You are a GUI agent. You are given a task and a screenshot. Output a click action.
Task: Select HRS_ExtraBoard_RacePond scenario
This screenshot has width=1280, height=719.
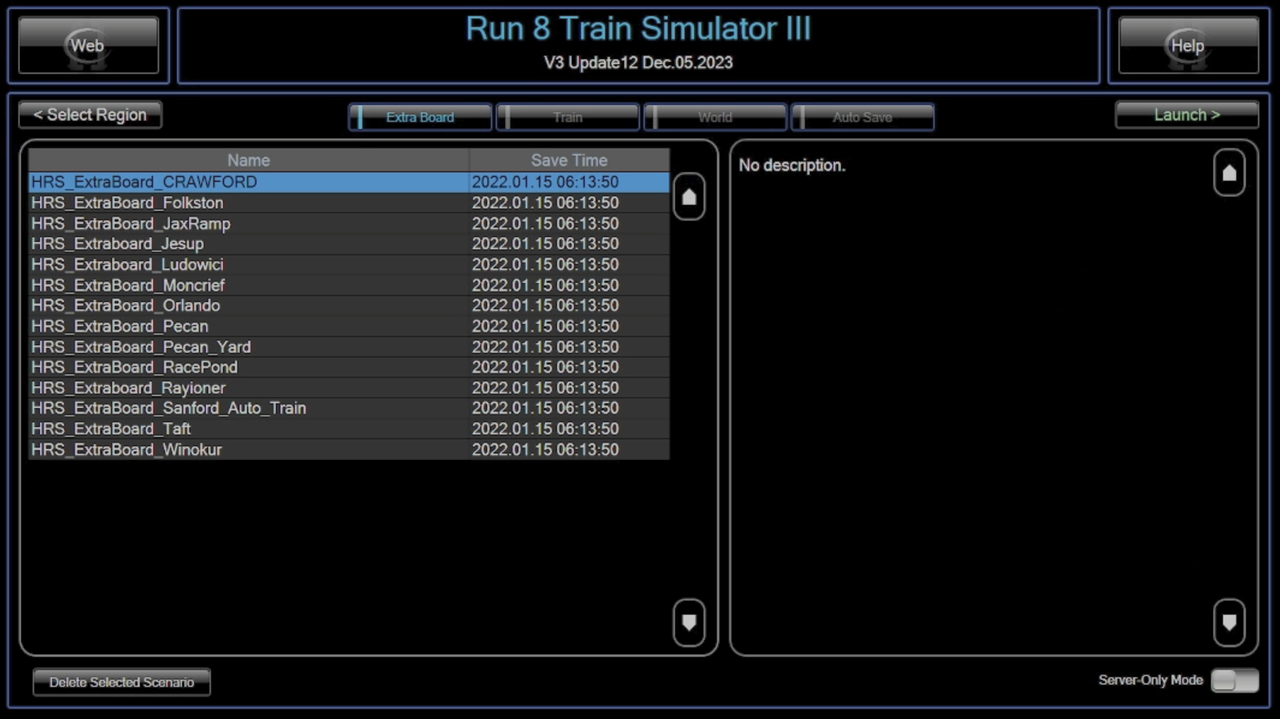[349, 367]
